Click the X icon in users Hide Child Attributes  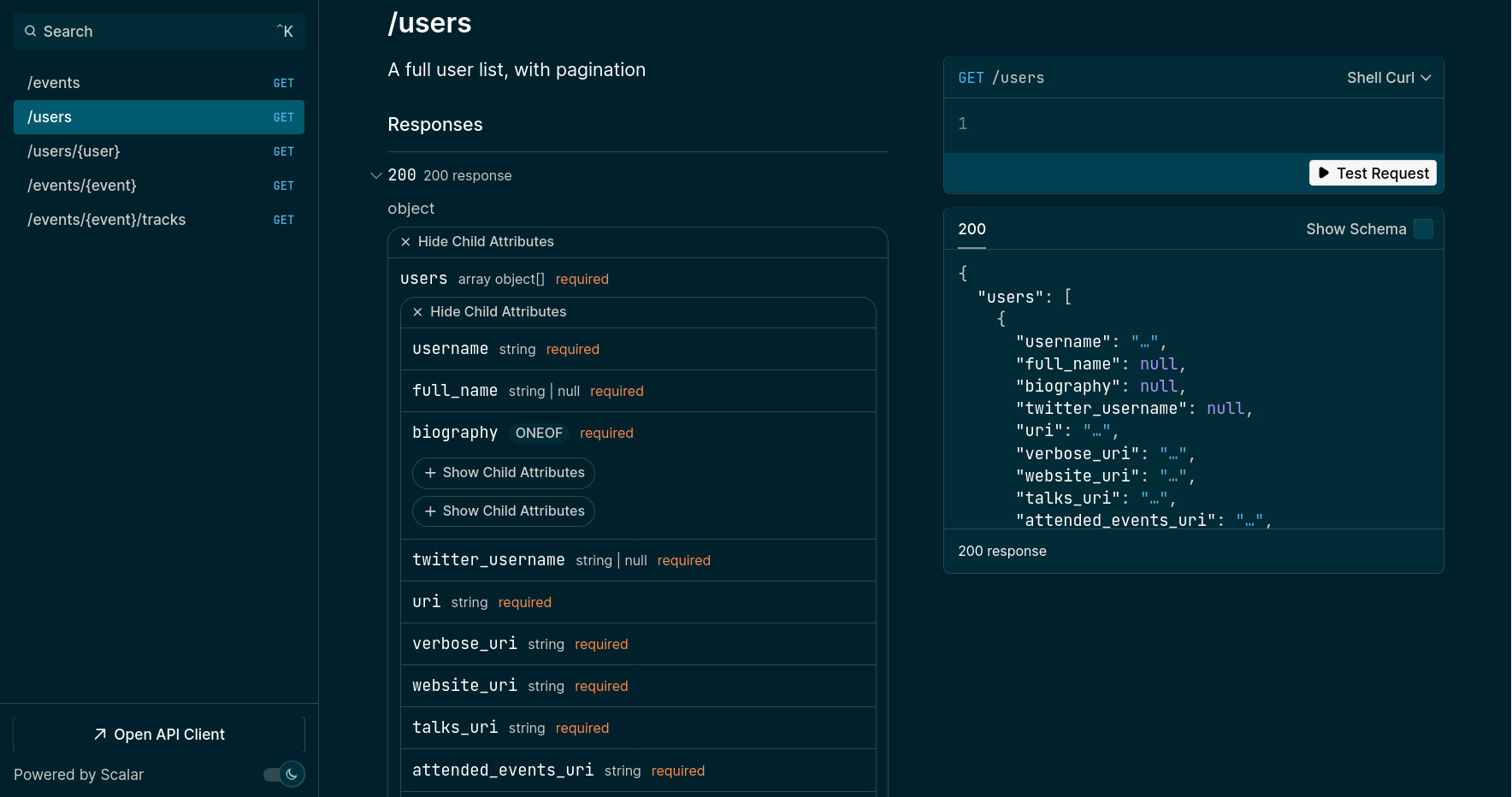coord(417,312)
